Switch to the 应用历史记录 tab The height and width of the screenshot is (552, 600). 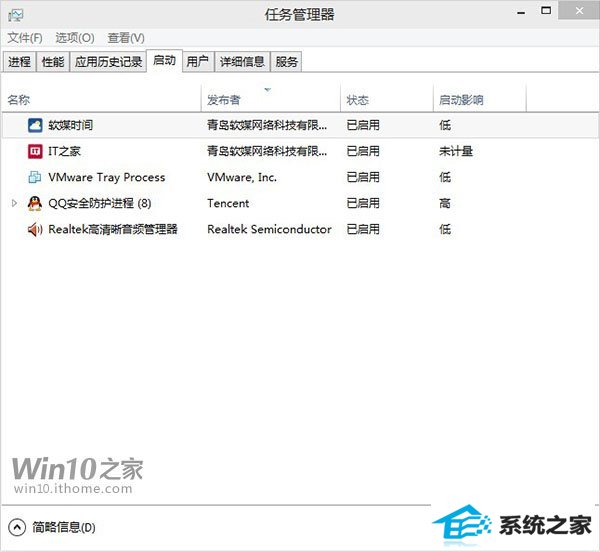(108, 62)
